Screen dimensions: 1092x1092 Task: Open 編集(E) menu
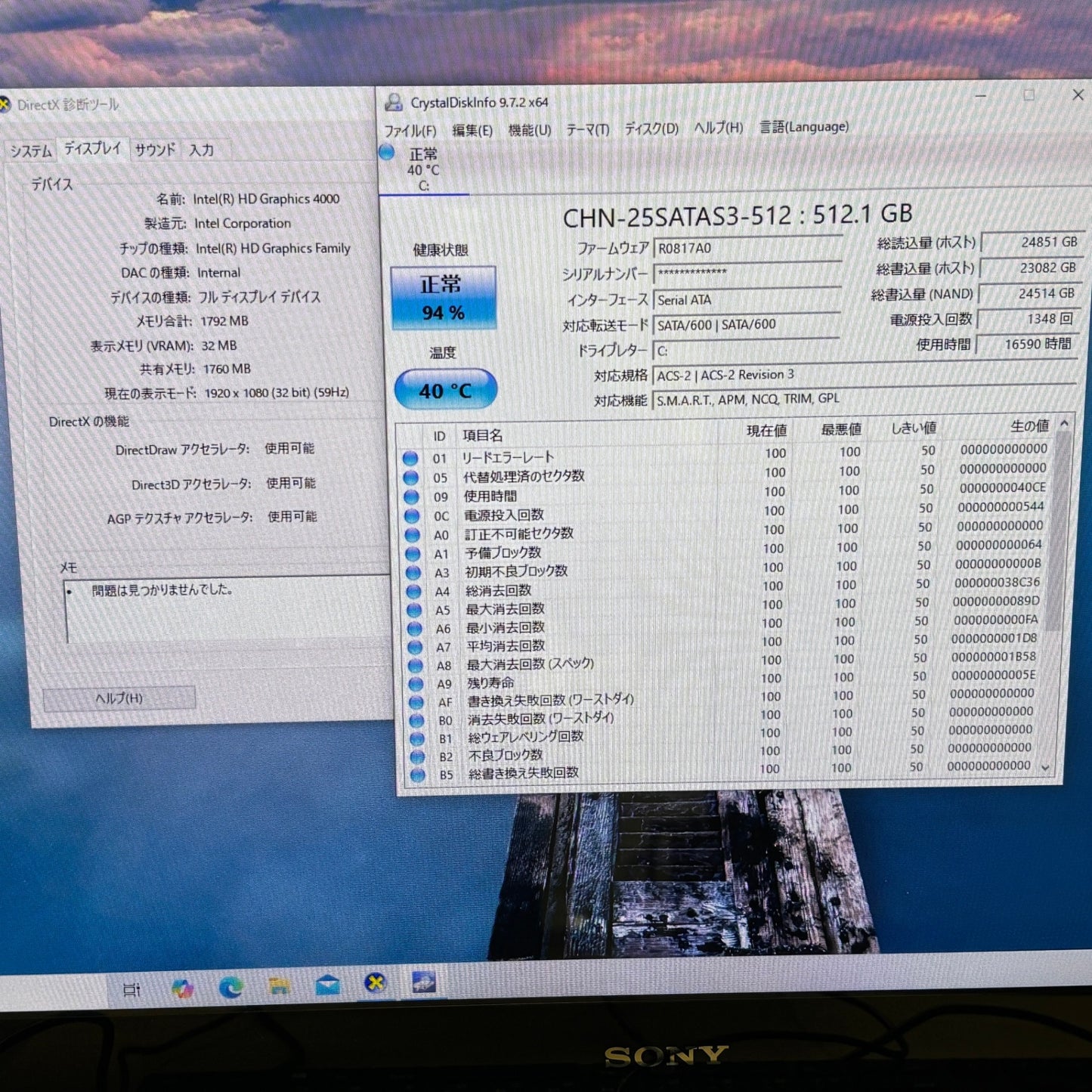pos(472,131)
